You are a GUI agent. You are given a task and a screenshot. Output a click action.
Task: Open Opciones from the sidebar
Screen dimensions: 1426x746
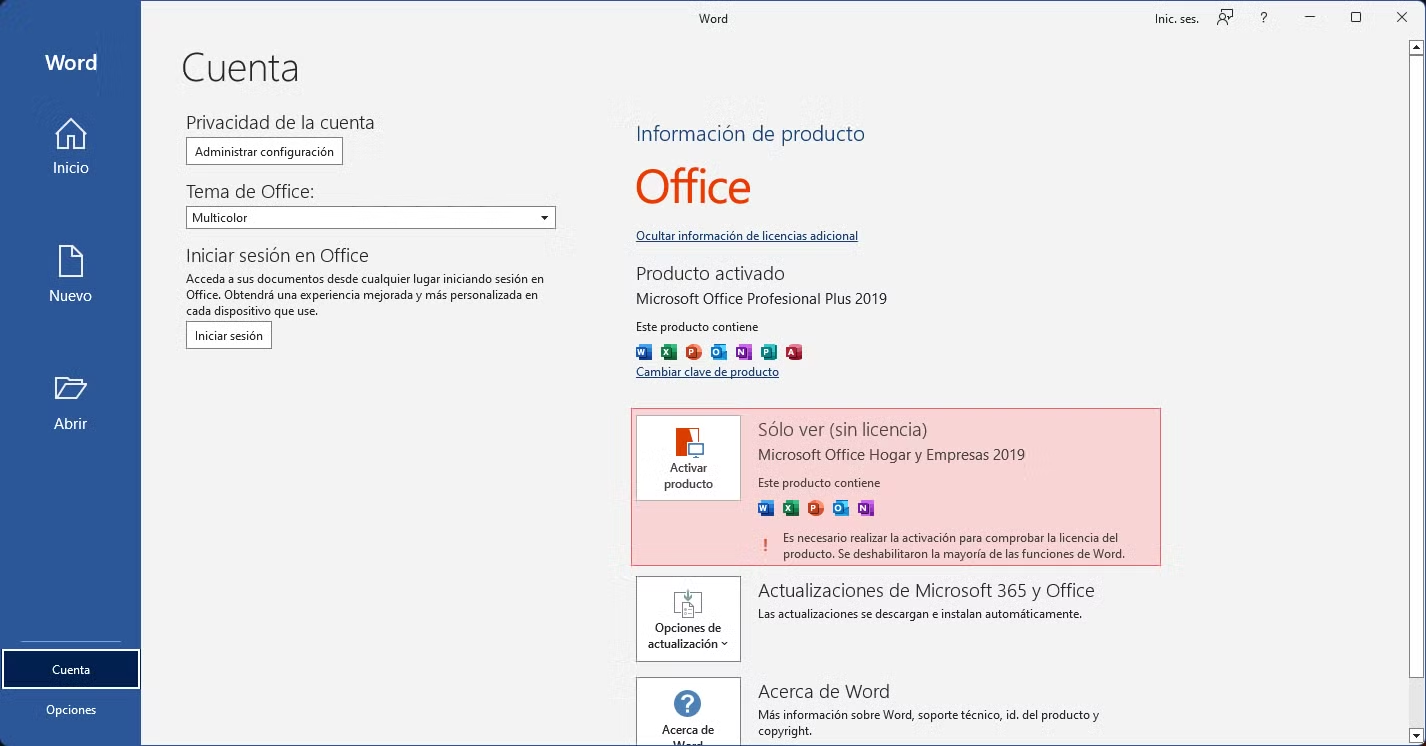point(71,710)
